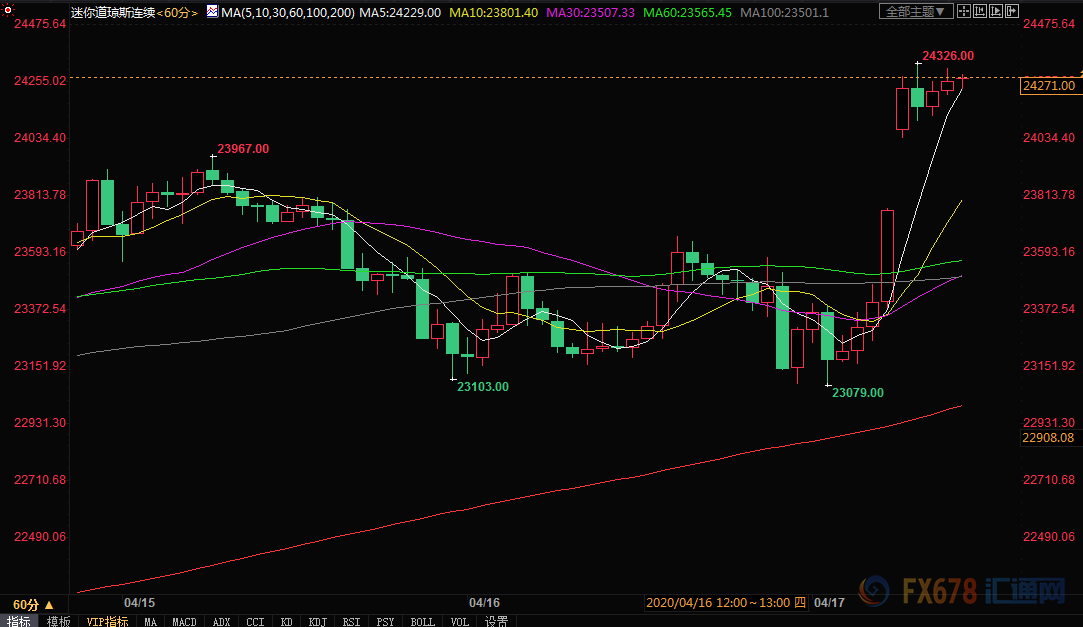Switch to the 模板 tab
The image size is (1083, 627).
pyautogui.click(x=59, y=621)
